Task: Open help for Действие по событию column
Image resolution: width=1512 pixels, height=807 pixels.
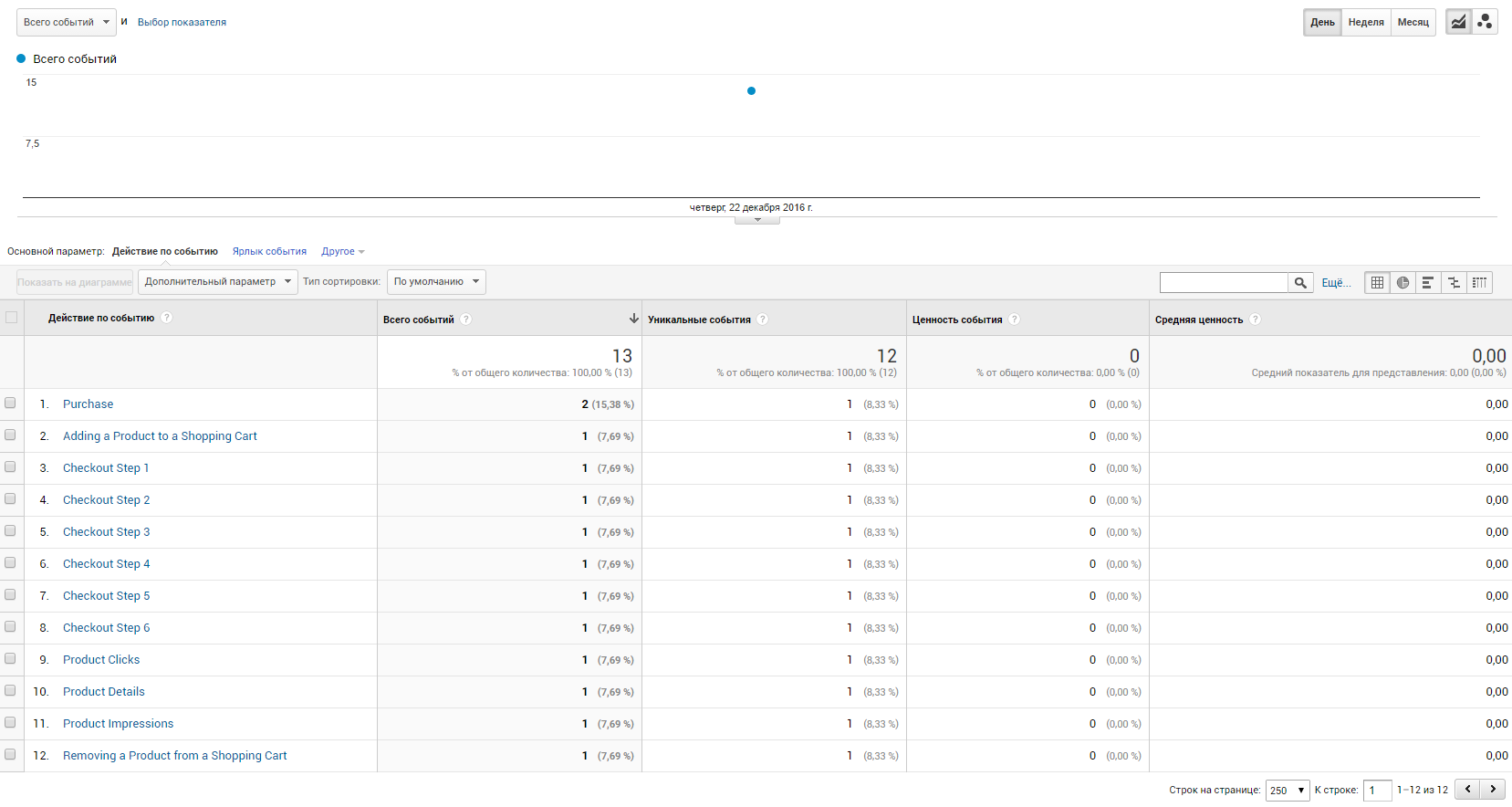Action: tap(167, 318)
